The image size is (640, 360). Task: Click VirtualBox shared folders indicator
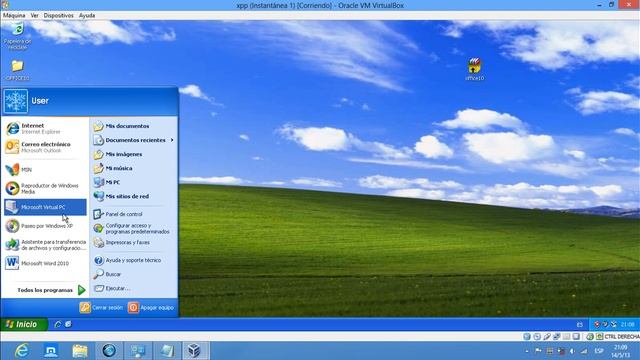click(566, 336)
